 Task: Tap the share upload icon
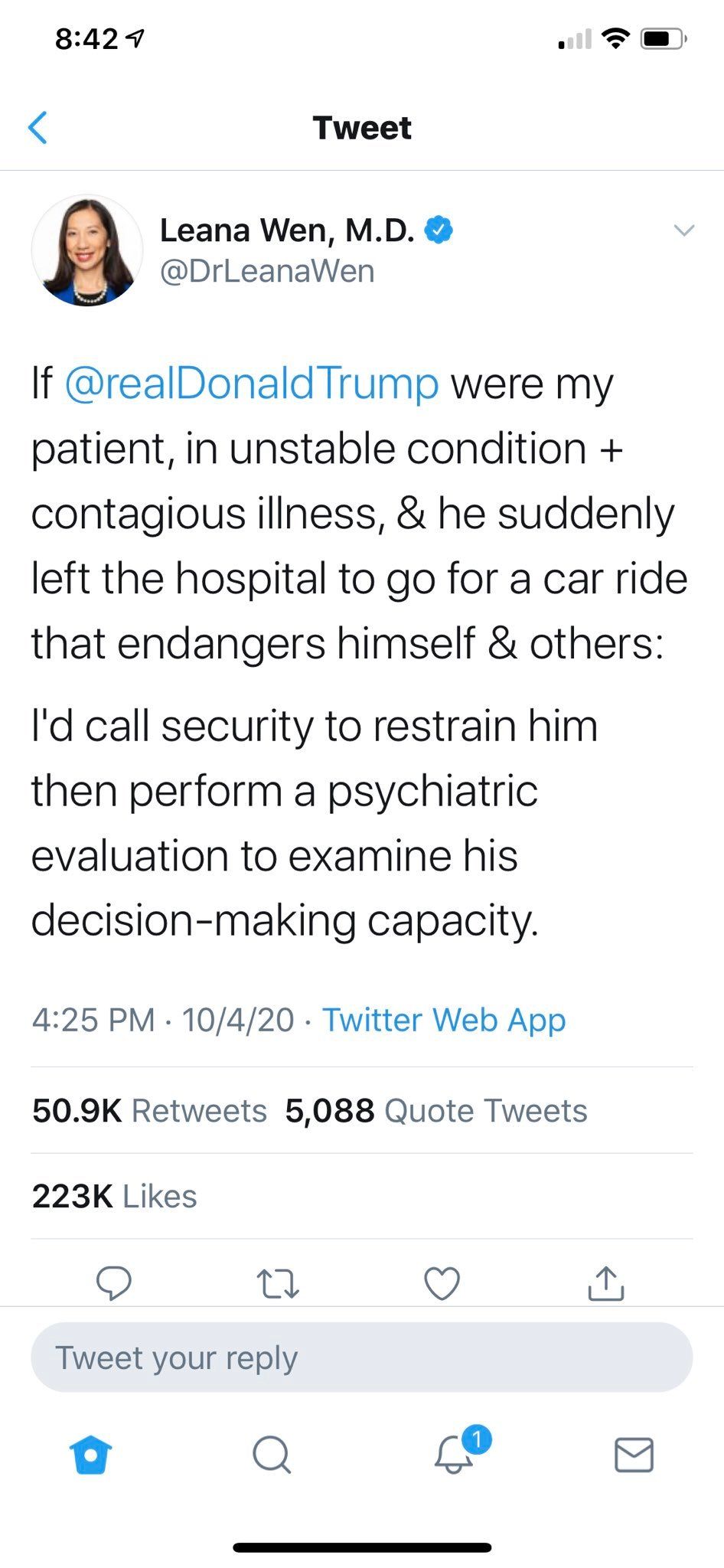(606, 1283)
